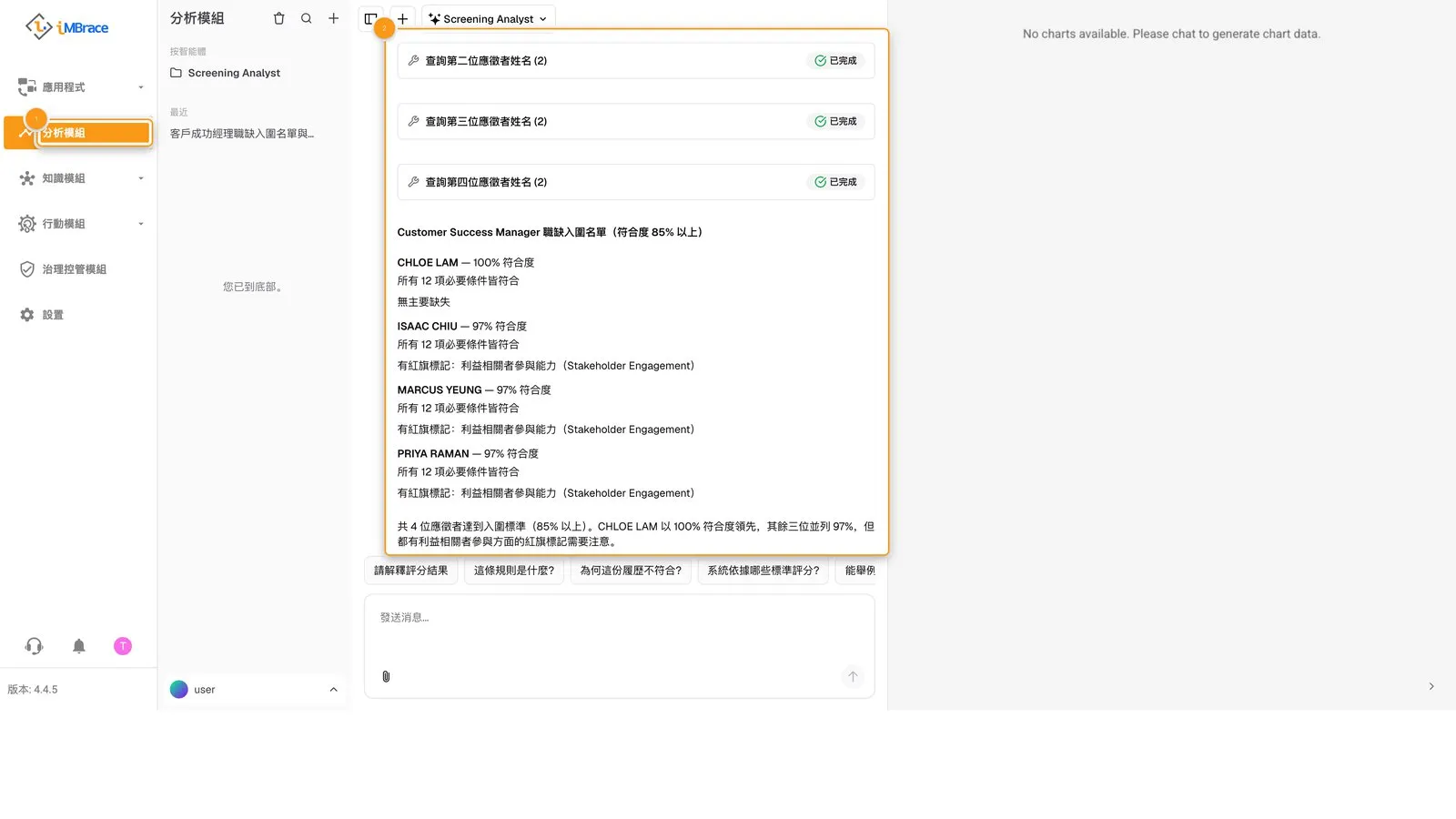Expand 查詢第三位應徵者姓名 (2) step
The width and height of the screenshot is (1456, 819).
(636, 121)
